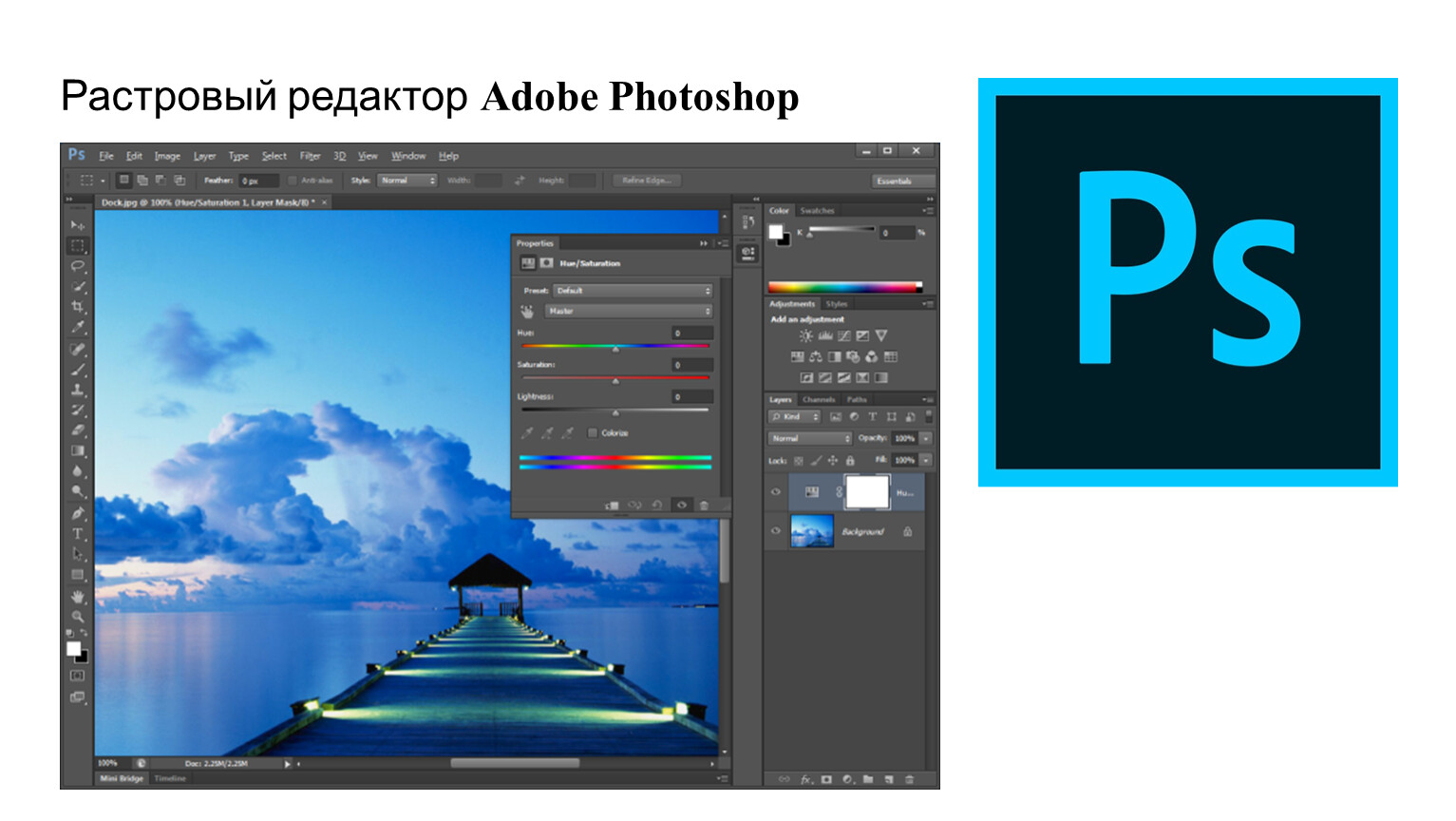This screenshot has height=821, width=1456.
Task: Select the History Brush tool
Action: [78, 410]
